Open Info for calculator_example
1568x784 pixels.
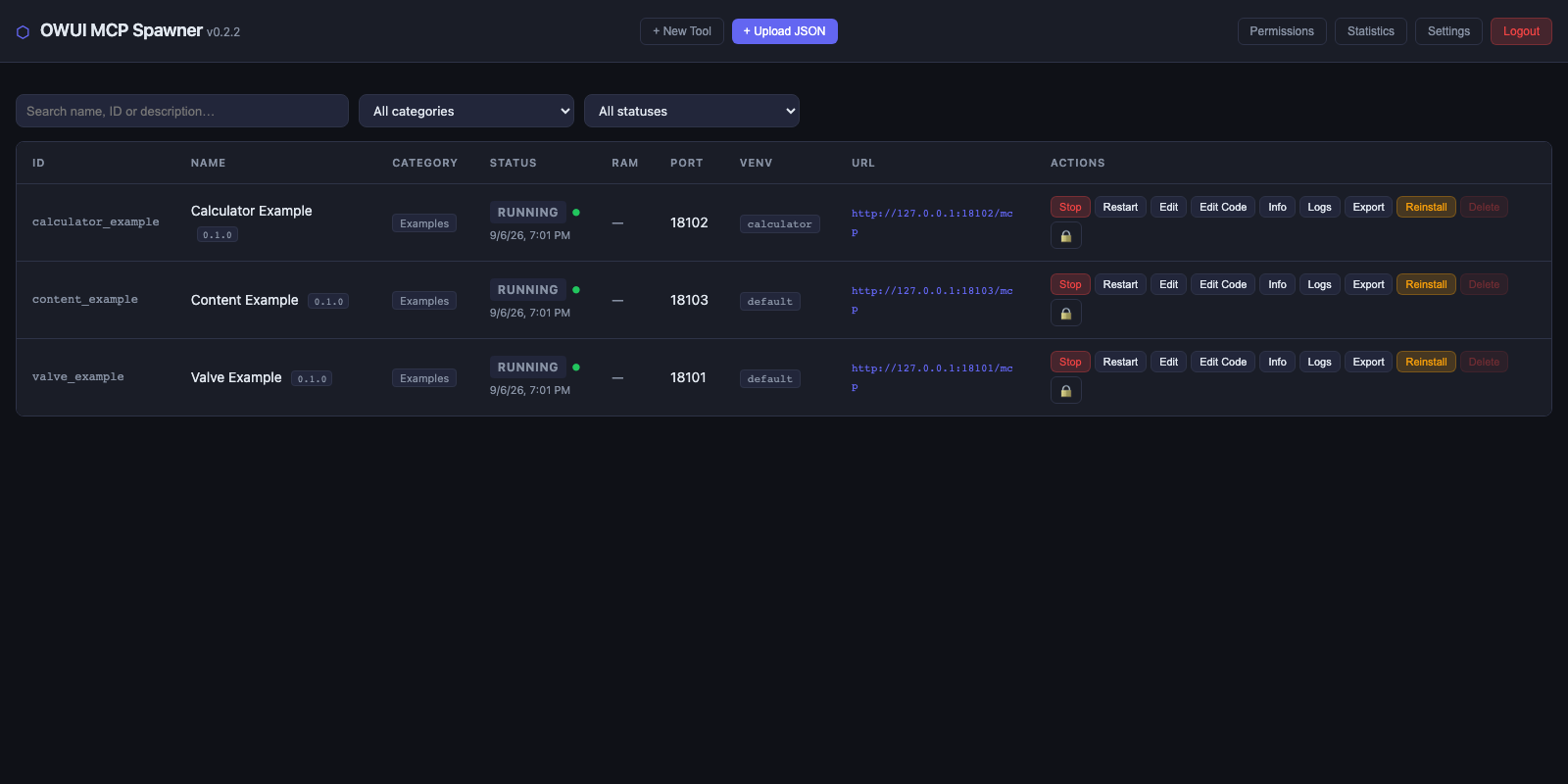click(x=1277, y=207)
